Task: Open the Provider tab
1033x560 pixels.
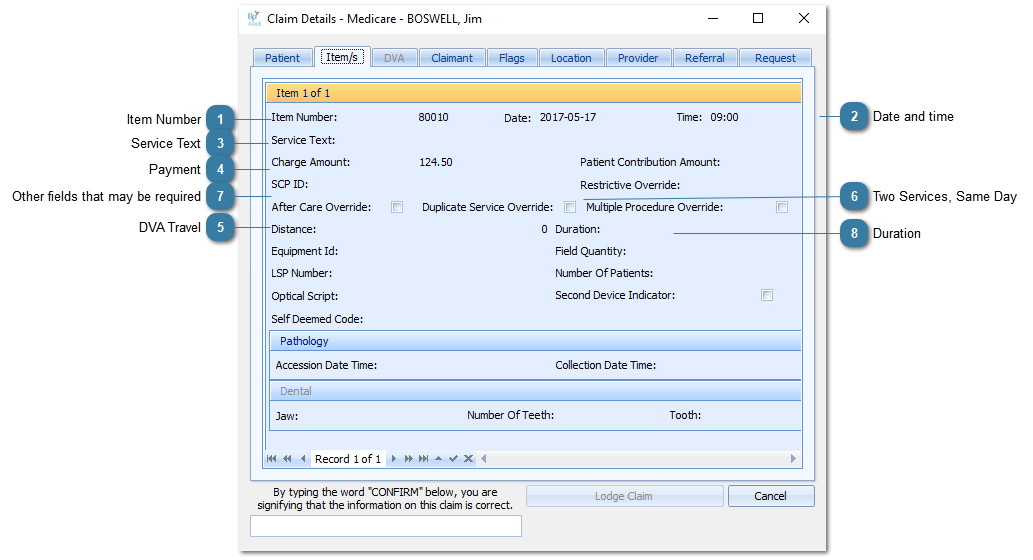Action: point(638,58)
